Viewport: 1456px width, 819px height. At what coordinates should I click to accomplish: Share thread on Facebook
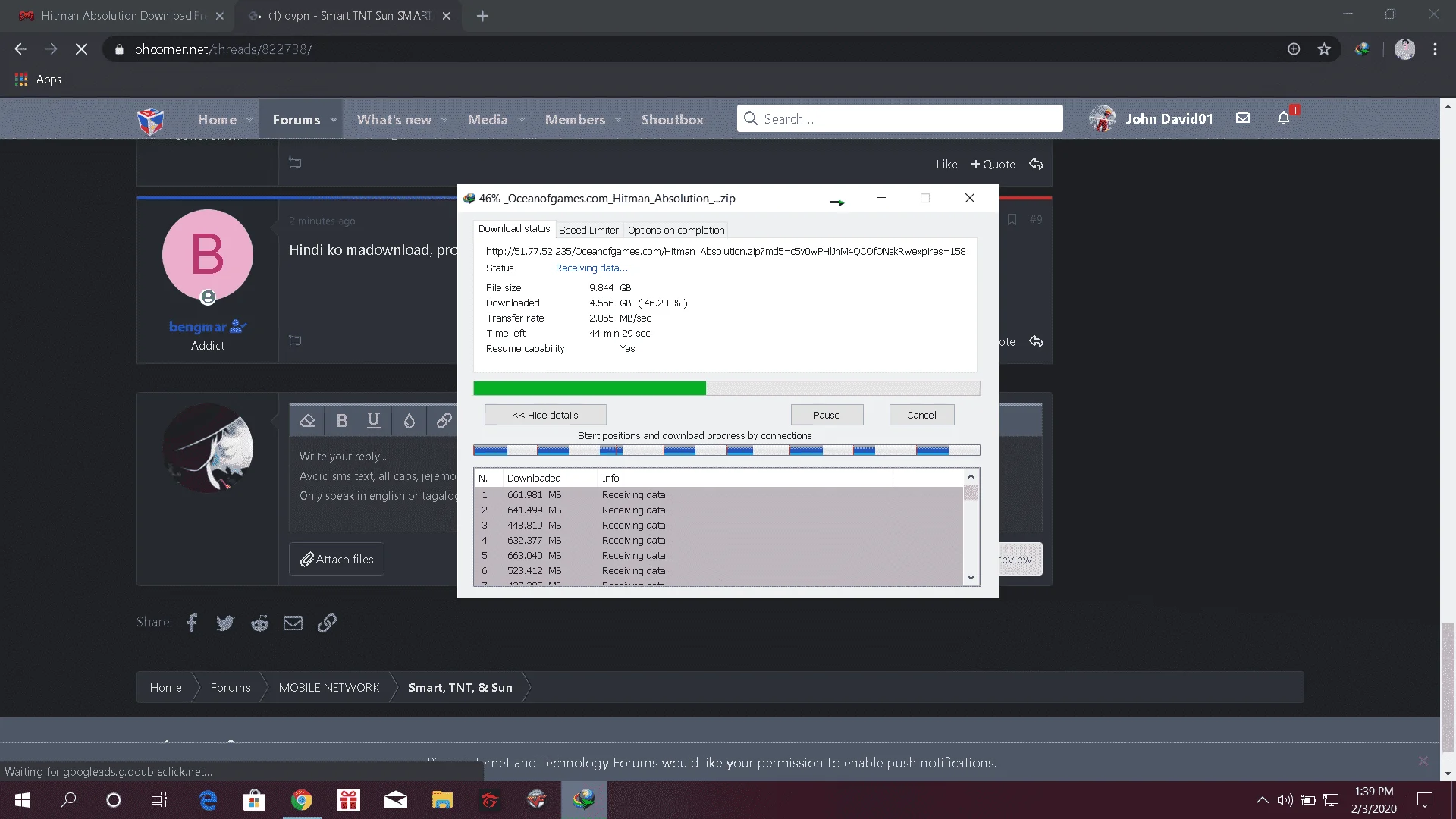(192, 623)
